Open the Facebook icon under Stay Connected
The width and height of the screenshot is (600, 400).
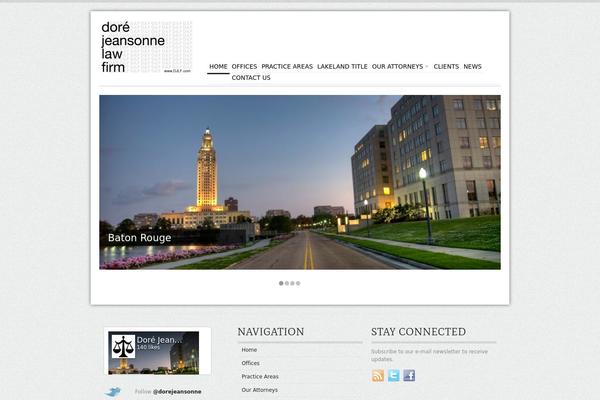coord(409,376)
